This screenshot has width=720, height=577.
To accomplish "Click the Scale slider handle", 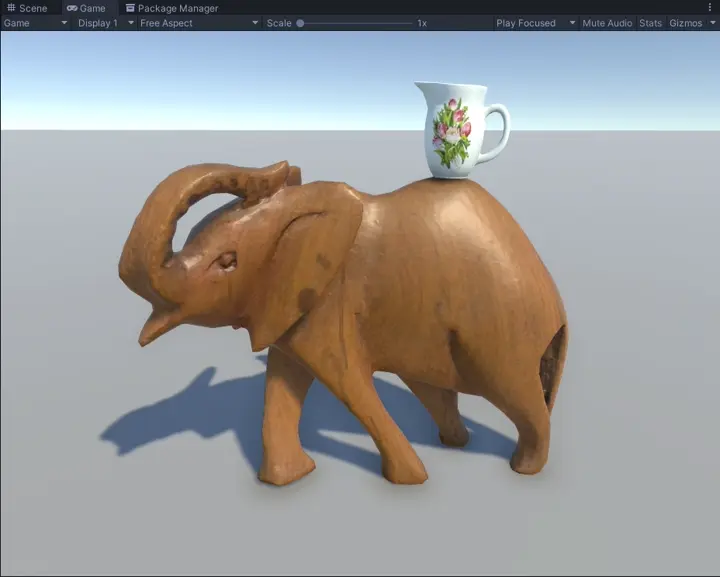I will pos(300,23).
